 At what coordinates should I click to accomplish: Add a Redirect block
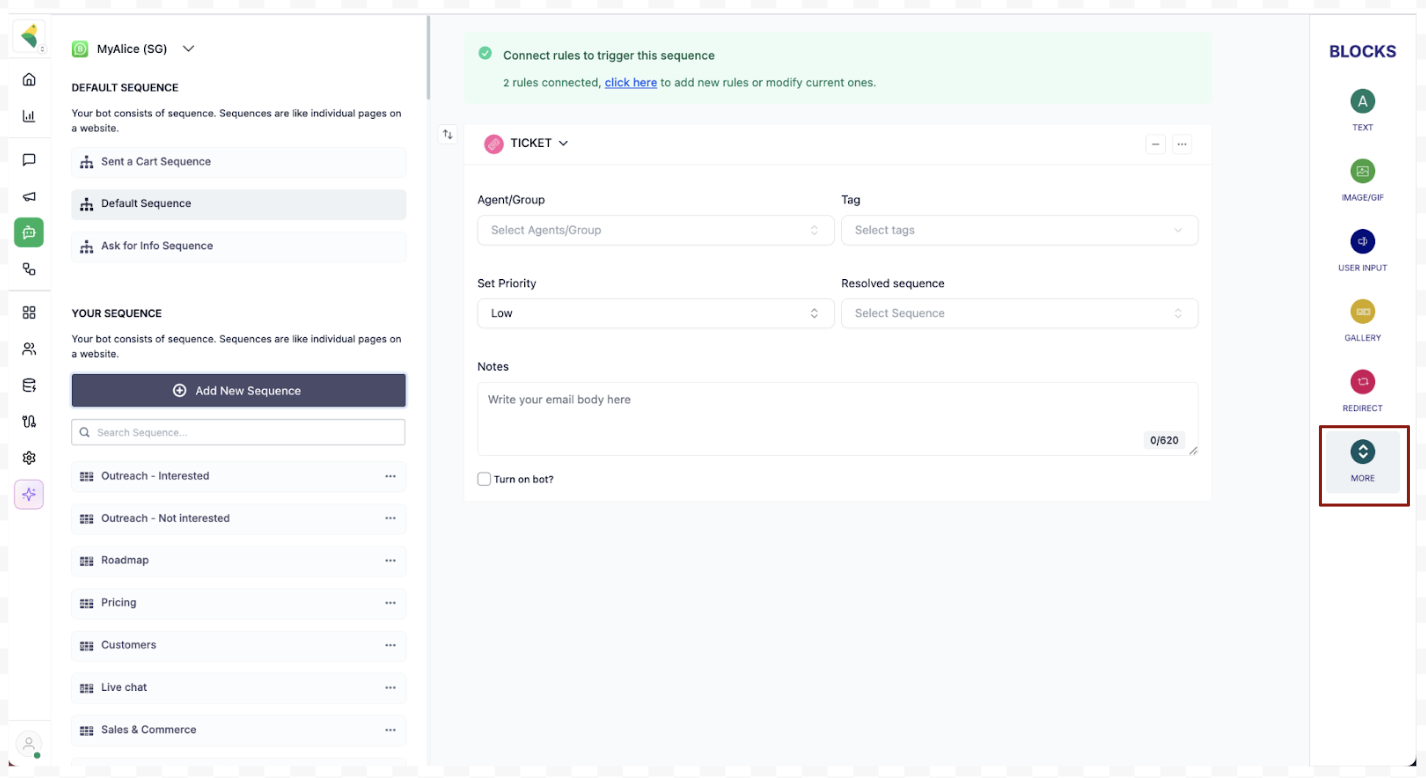[x=1362, y=390]
